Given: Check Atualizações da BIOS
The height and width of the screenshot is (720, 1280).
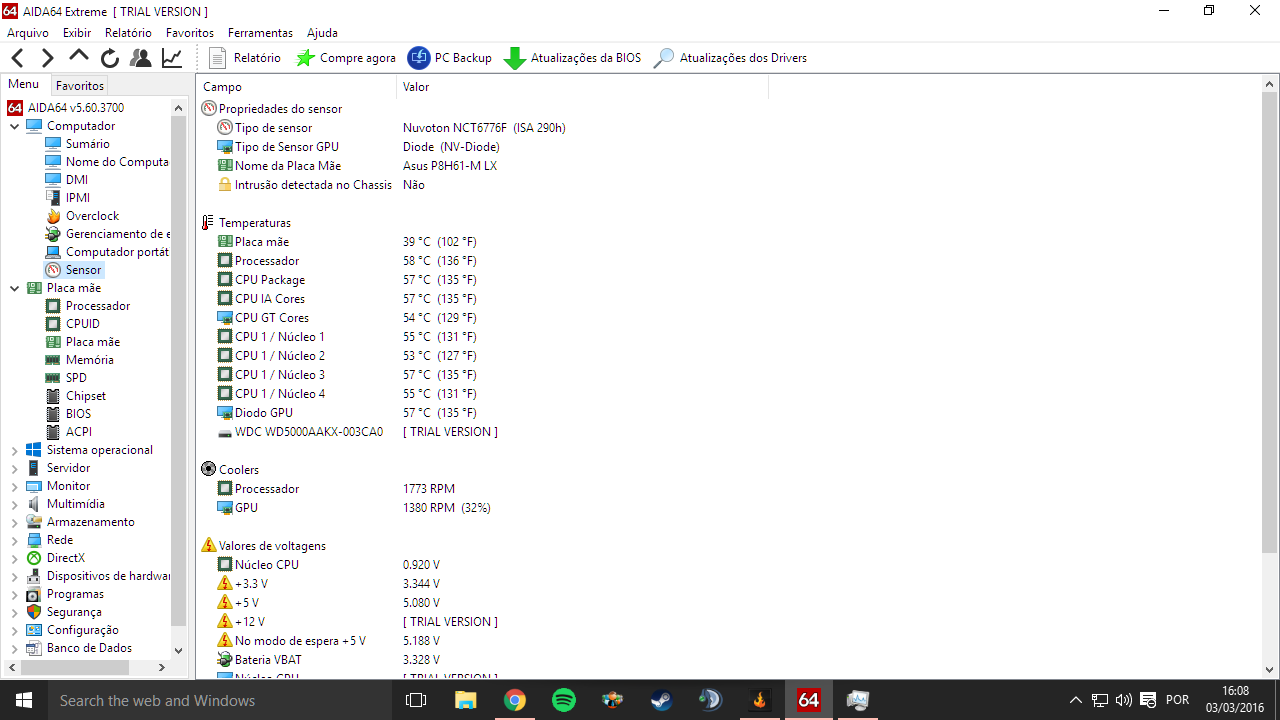Looking at the screenshot, I should click(x=572, y=58).
